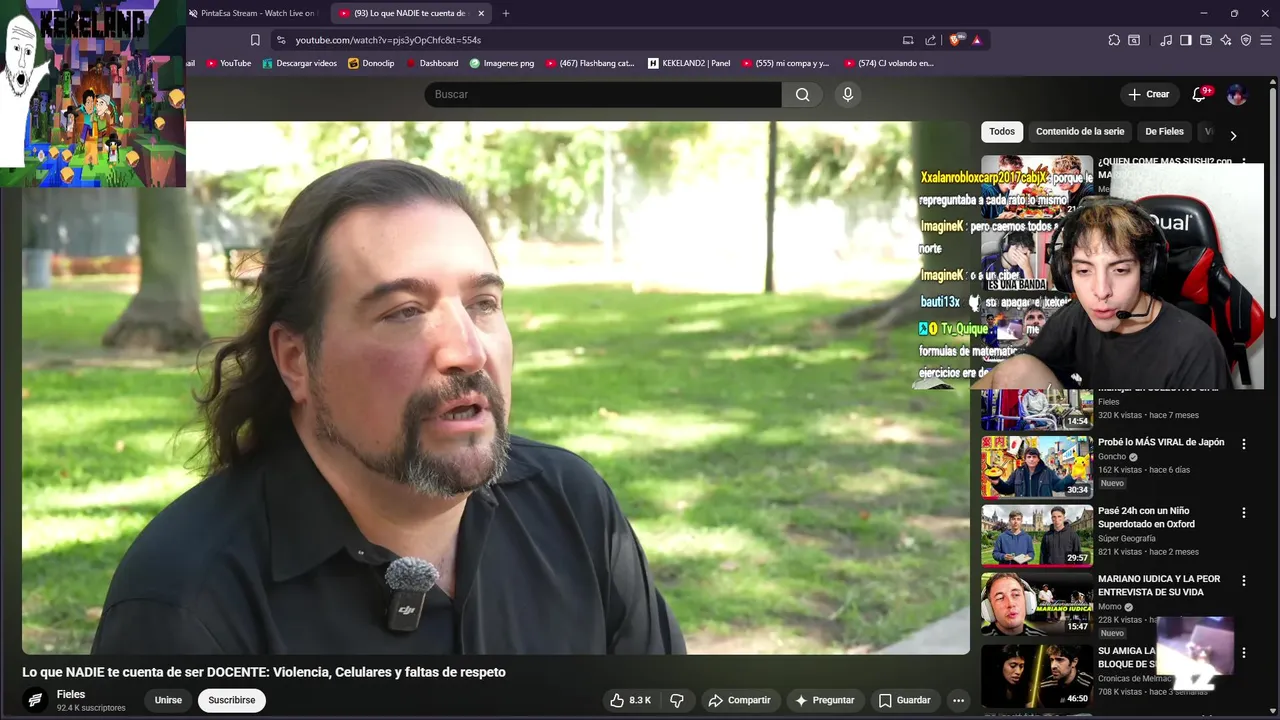Click the YouTube search magnifier button
Image resolution: width=1280 pixels, height=720 pixels.
click(802, 94)
